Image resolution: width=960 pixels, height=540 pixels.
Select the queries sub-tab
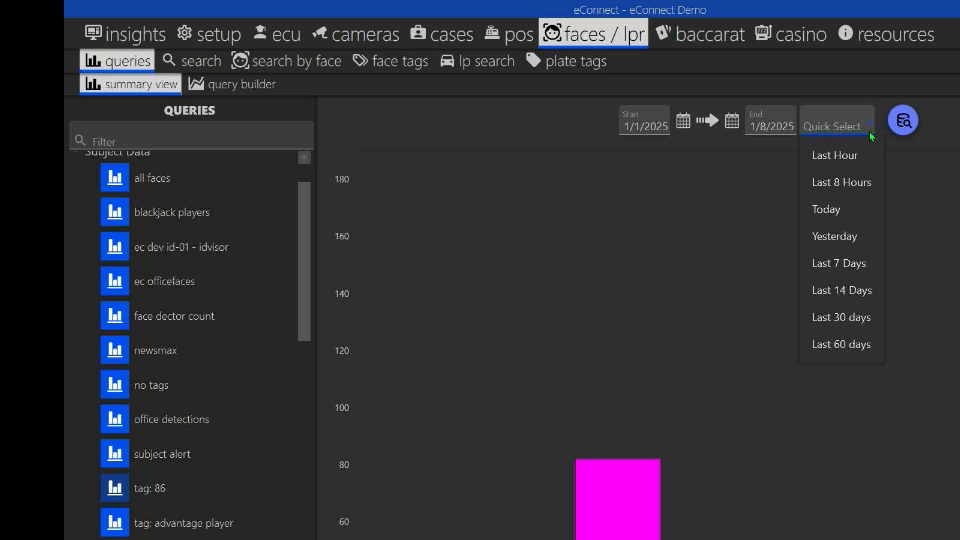tap(118, 61)
